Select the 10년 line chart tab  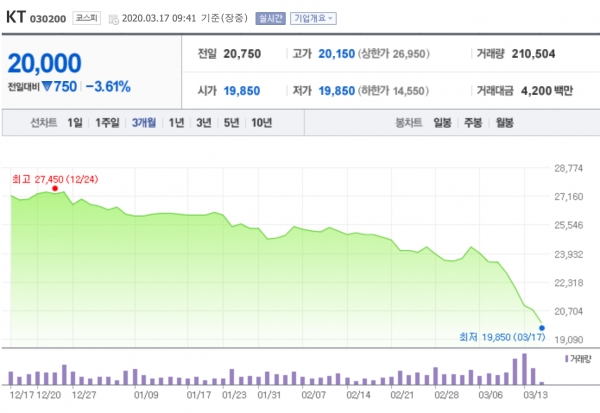[261, 123]
